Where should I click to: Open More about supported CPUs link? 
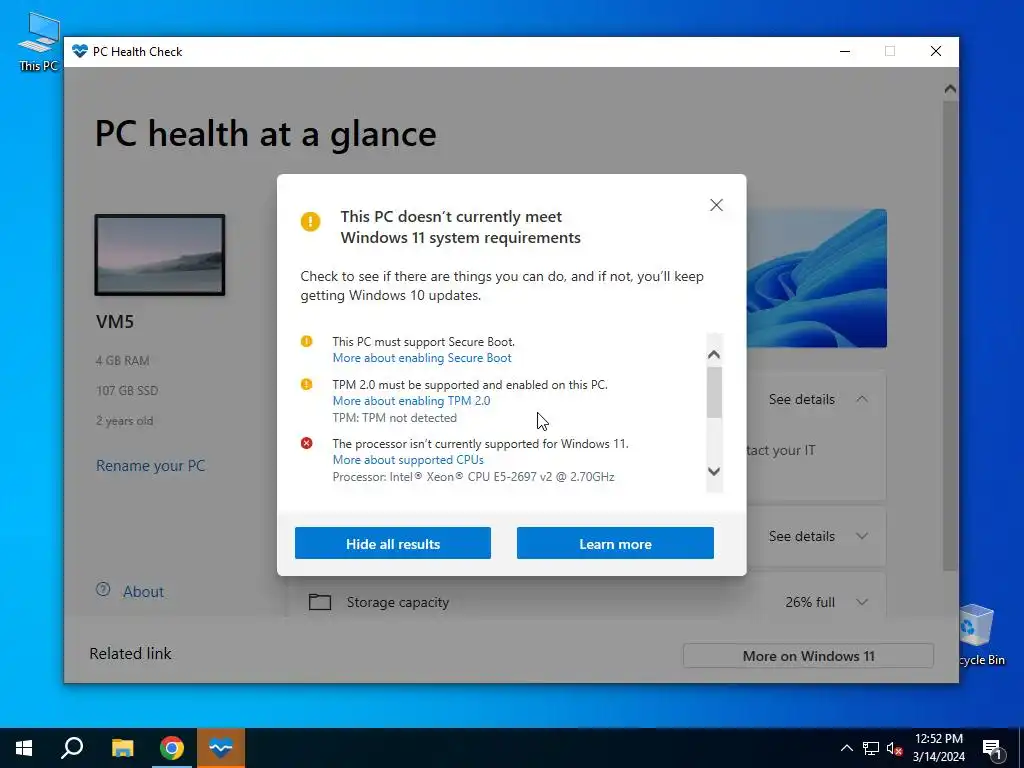tap(408, 460)
